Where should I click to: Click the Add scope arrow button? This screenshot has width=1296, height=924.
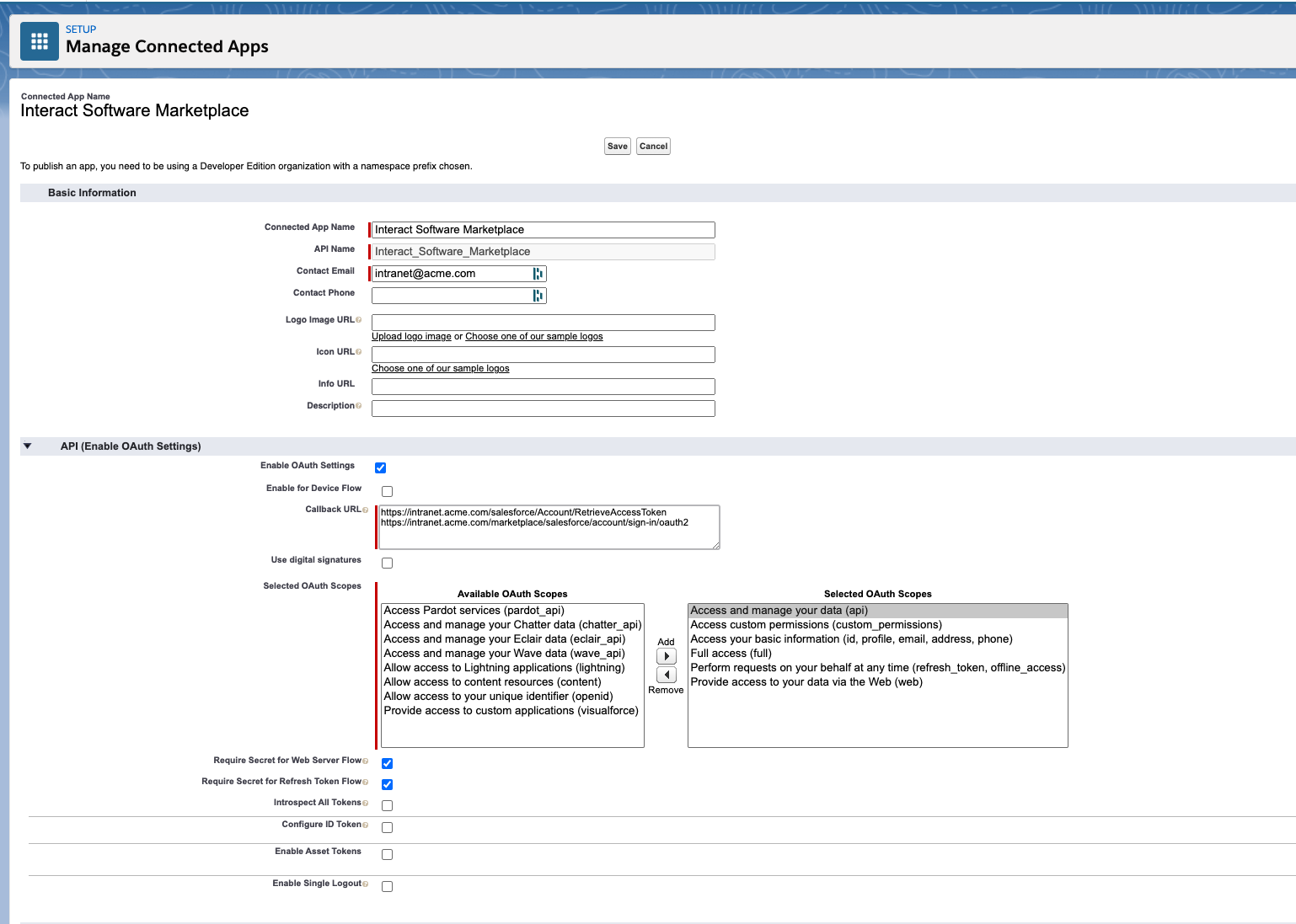[667, 656]
